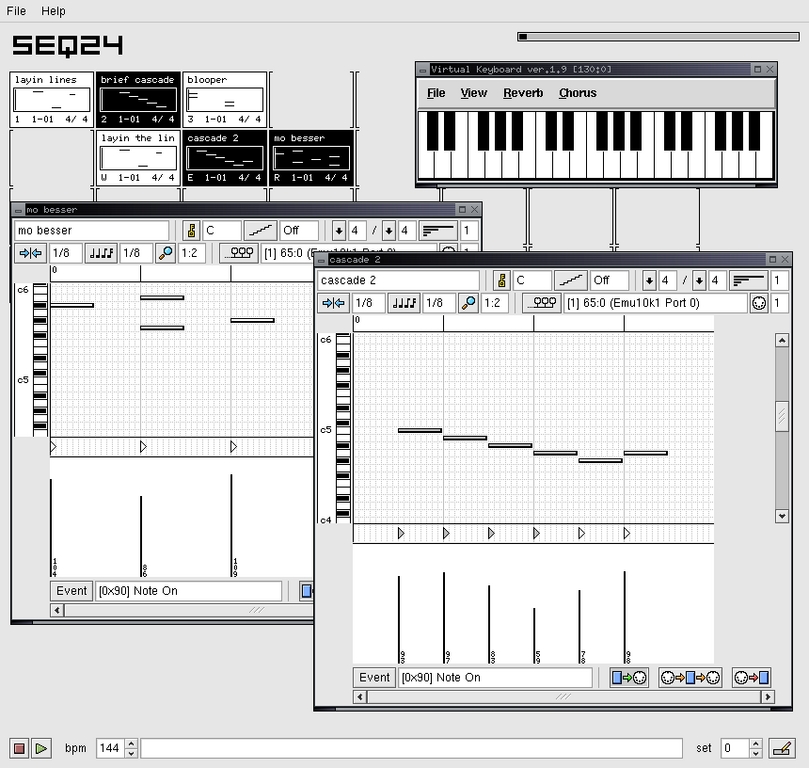Open the seq24 File menu

[14, 11]
